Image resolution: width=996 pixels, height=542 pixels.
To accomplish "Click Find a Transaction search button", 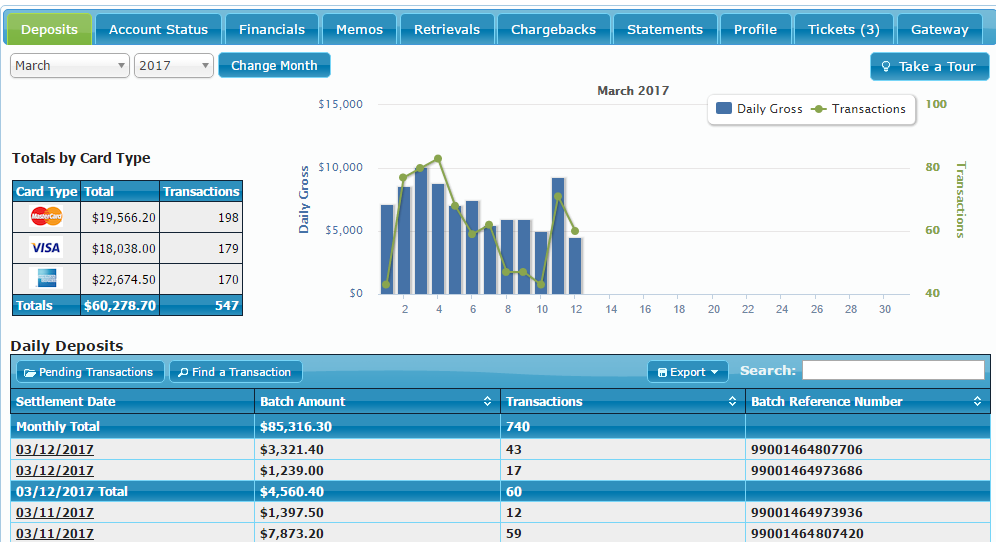I will 235,372.
